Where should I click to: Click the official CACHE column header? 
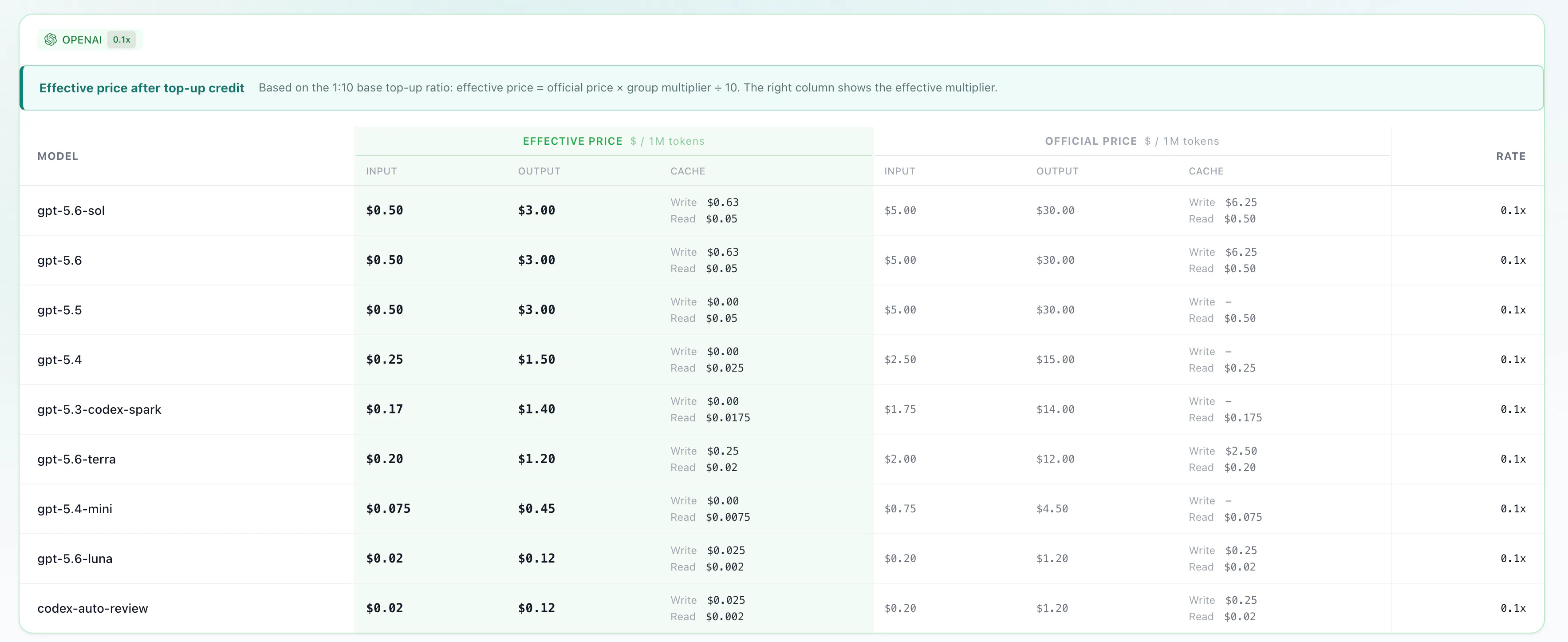coord(1206,171)
